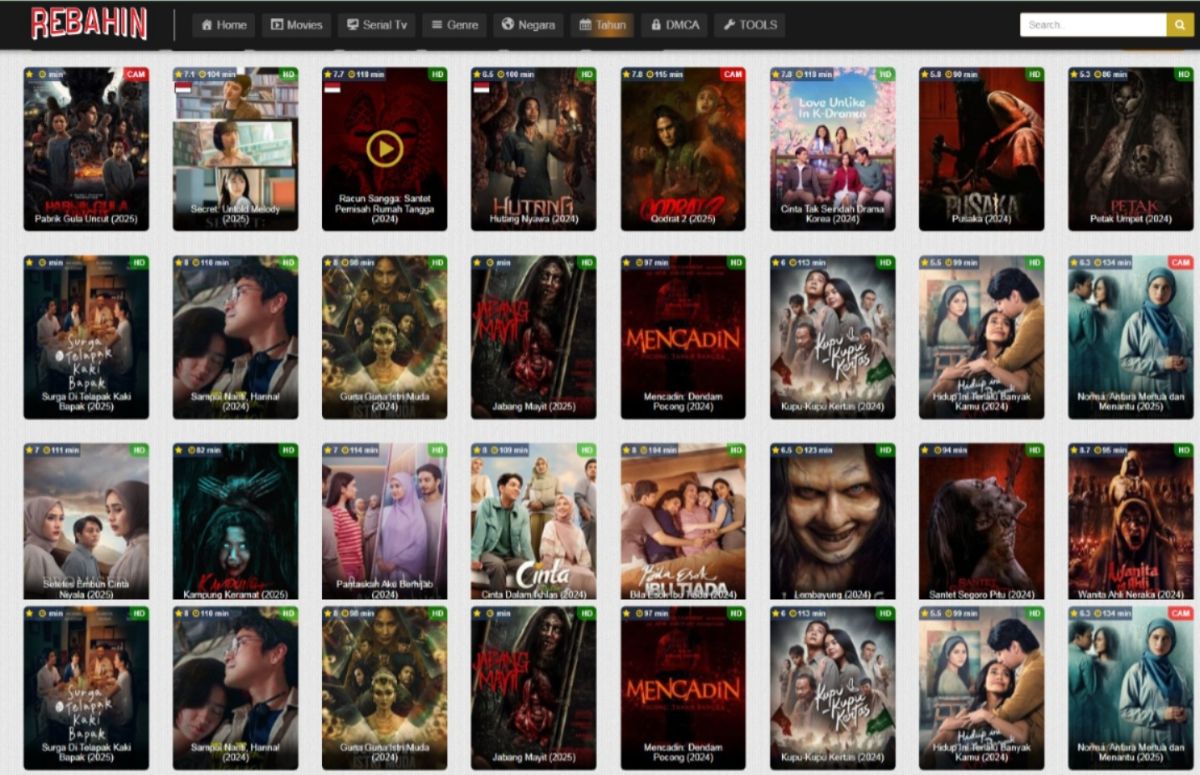The width and height of the screenshot is (1200, 775).
Task: Expand the Genre menu
Action: click(455, 25)
